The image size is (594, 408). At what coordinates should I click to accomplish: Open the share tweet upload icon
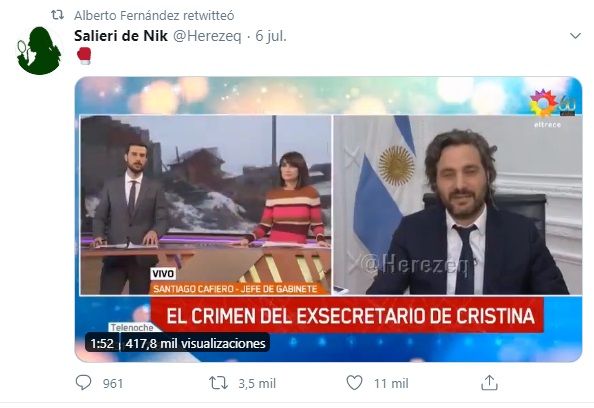[x=489, y=383]
